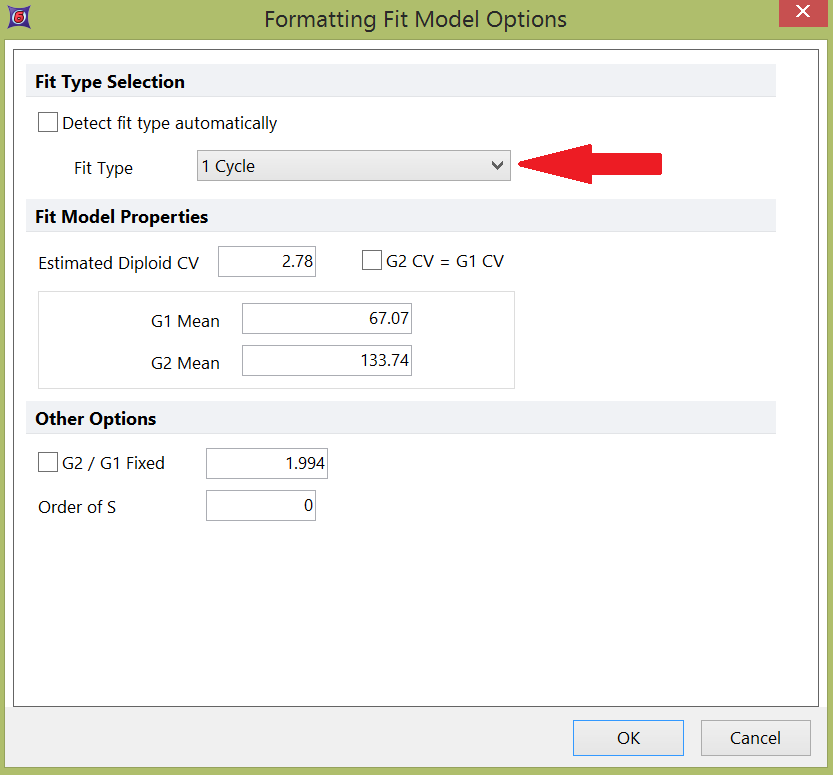The height and width of the screenshot is (775, 833).
Task: Click the Fit Type text label
Action: point(103,168)
